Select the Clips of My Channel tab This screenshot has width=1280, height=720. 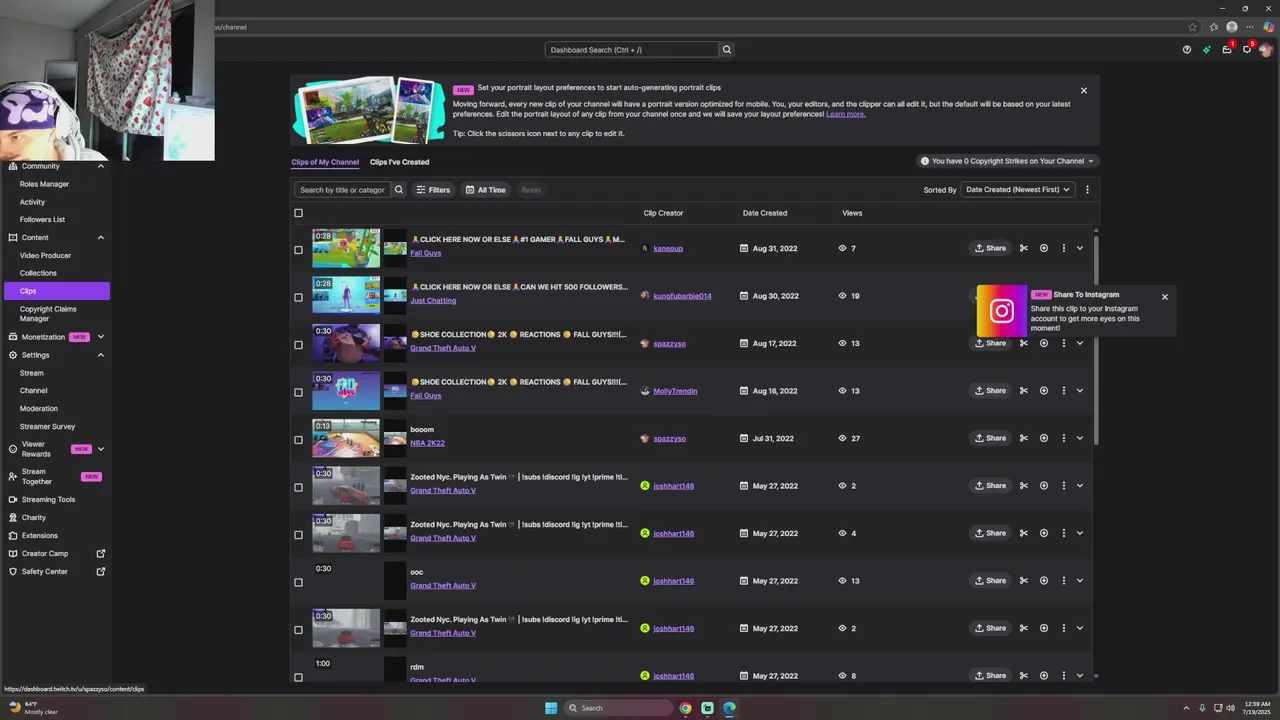[325, 162]
